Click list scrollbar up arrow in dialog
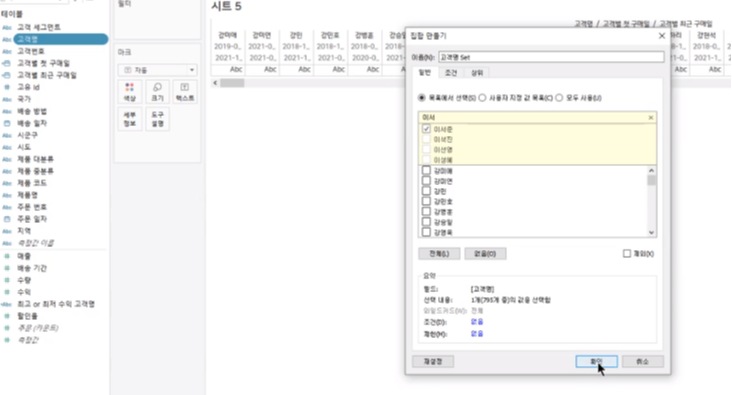The image size is (732, 395). click(651, 170)
